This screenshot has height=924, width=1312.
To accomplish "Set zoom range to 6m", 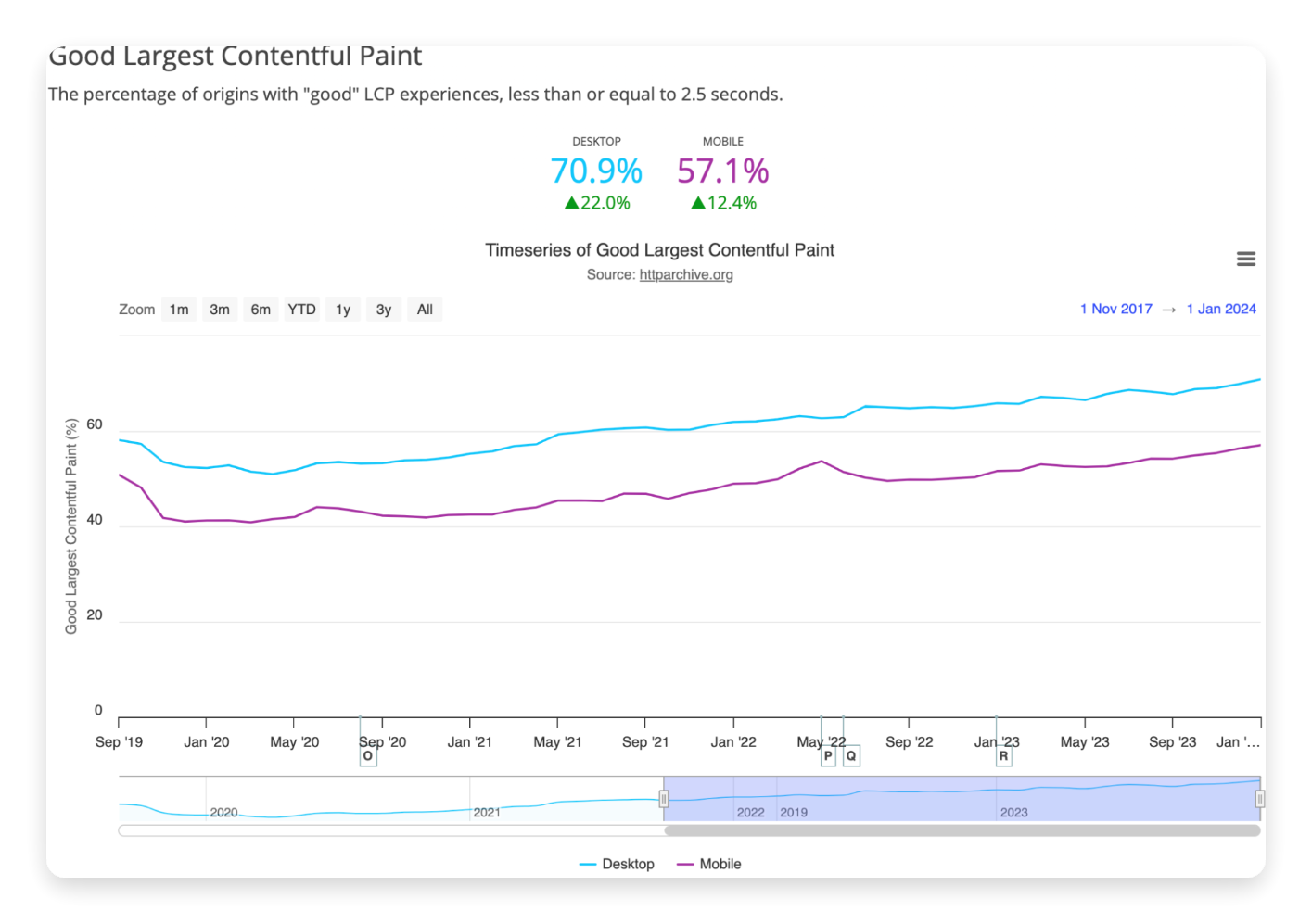I will tap(261, 310).
